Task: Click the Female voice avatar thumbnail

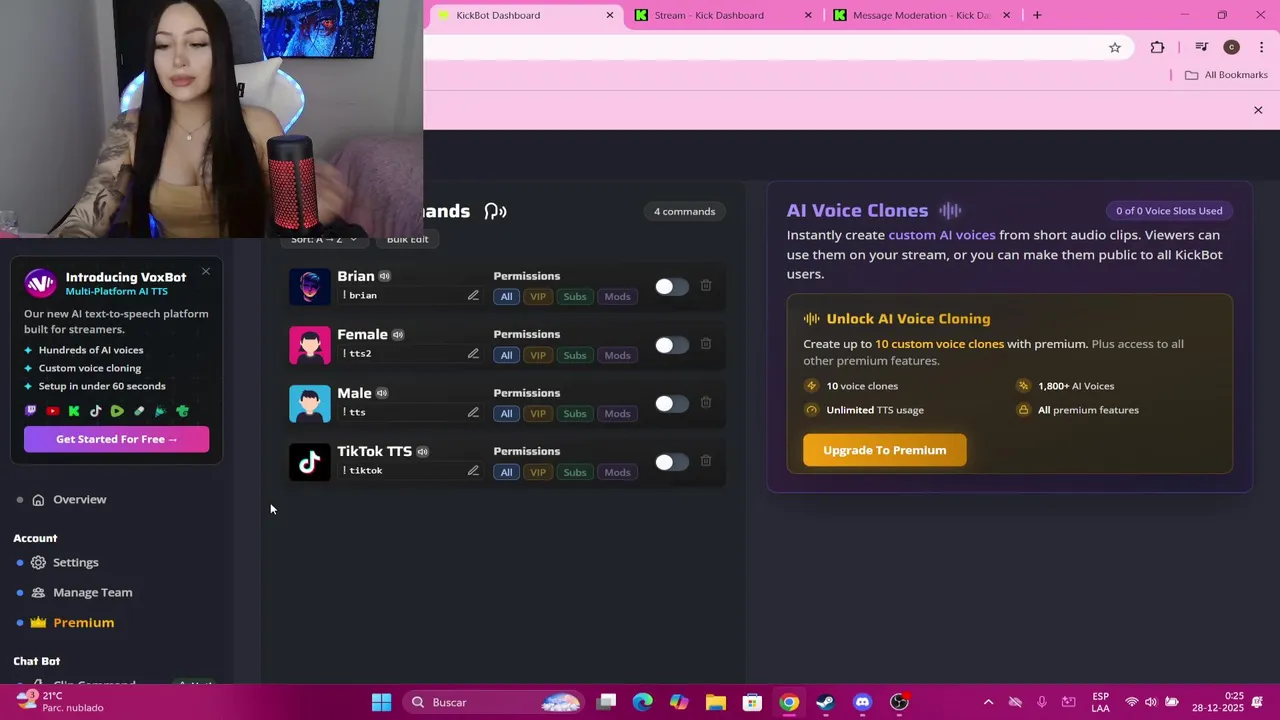Action: pos(309,345)
